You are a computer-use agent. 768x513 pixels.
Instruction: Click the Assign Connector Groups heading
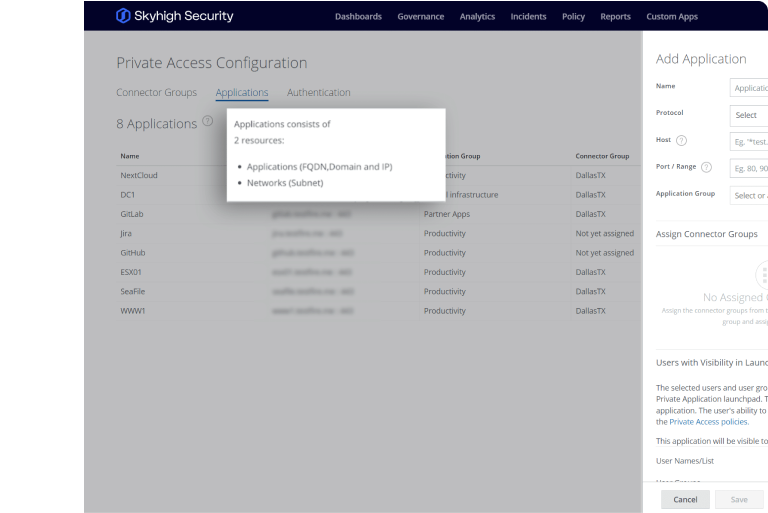point(706,234)
